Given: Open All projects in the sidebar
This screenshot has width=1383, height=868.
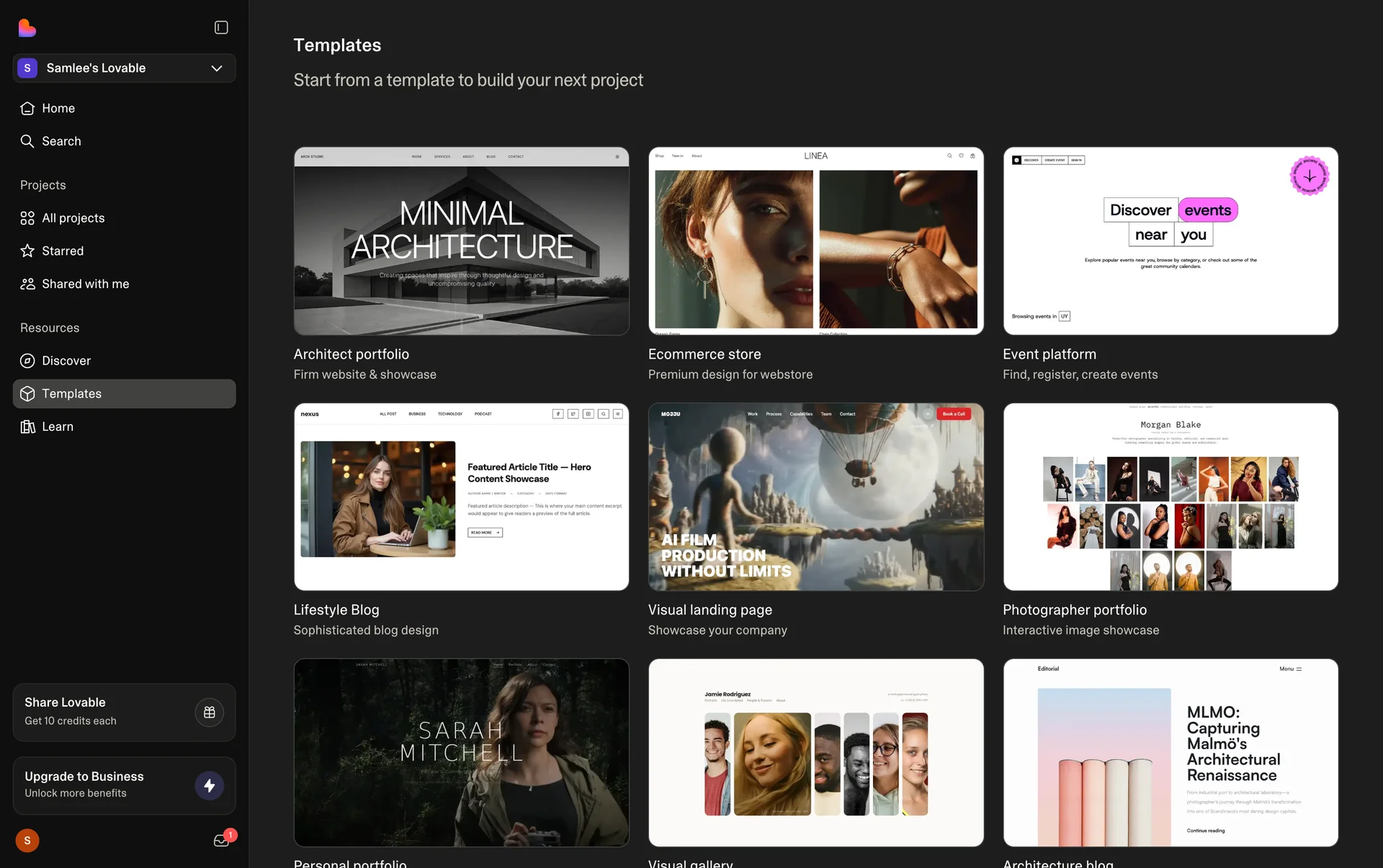Looking at the screenshot, I should pyautogui.click(x=73, y=218).
